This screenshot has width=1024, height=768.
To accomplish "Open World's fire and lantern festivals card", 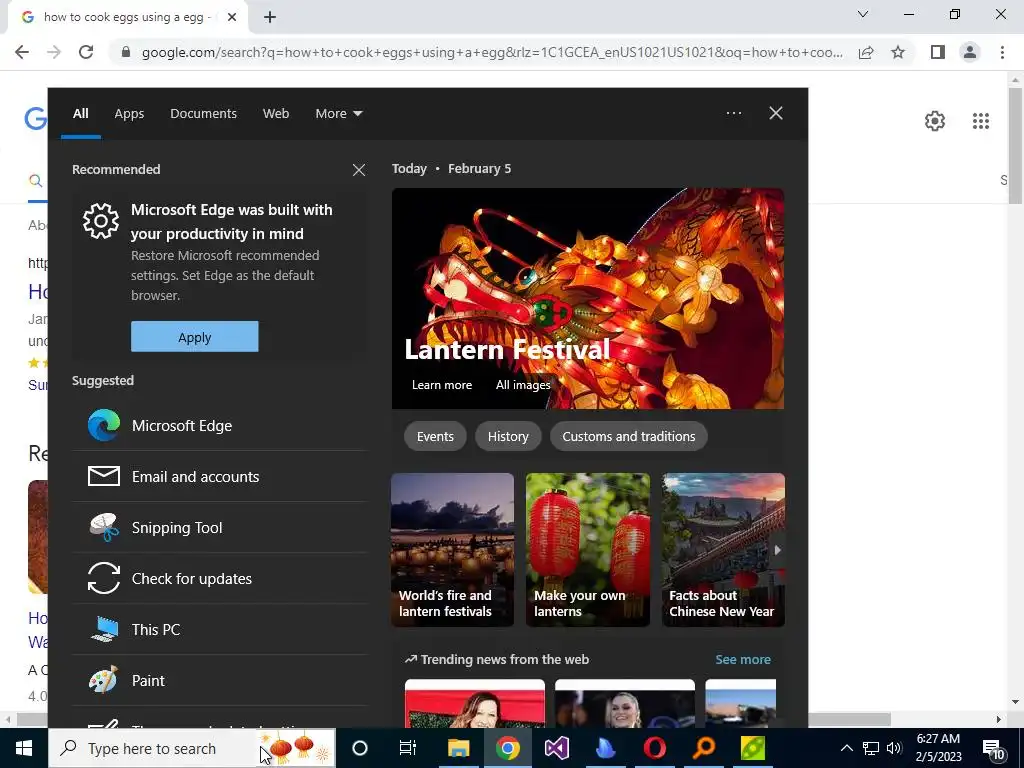I will (453, 550).
